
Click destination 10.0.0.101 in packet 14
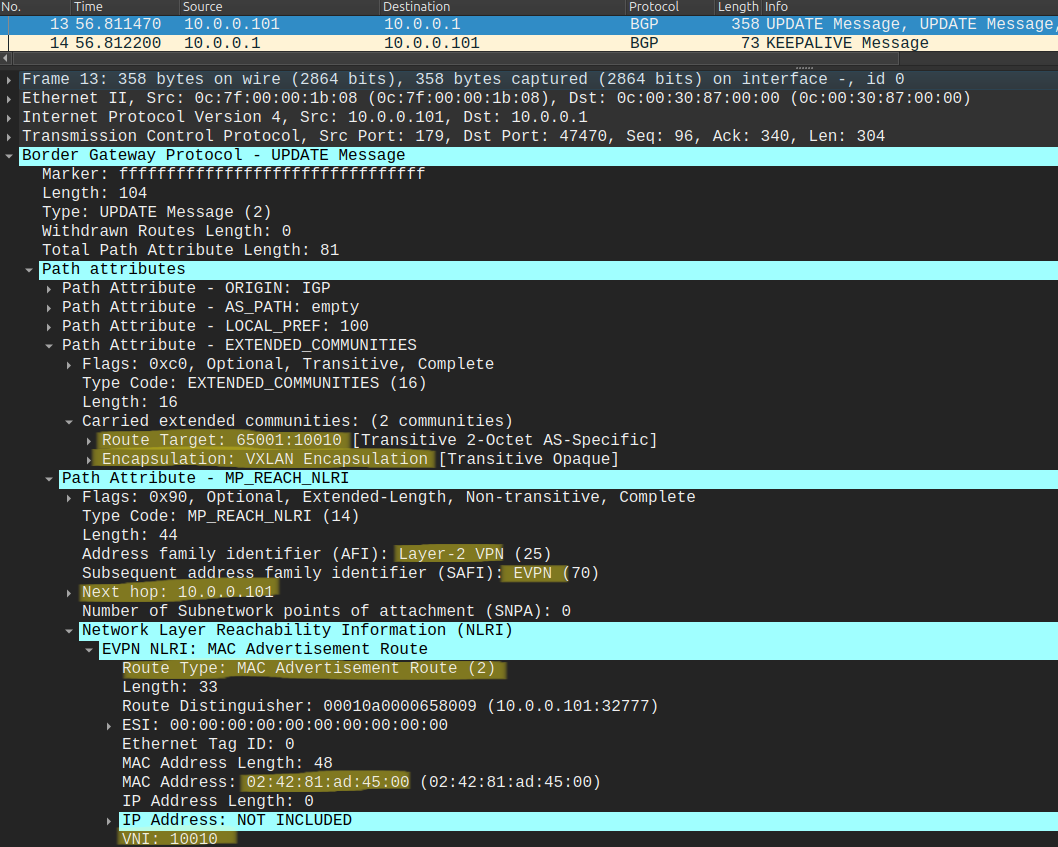click(432, 43)
